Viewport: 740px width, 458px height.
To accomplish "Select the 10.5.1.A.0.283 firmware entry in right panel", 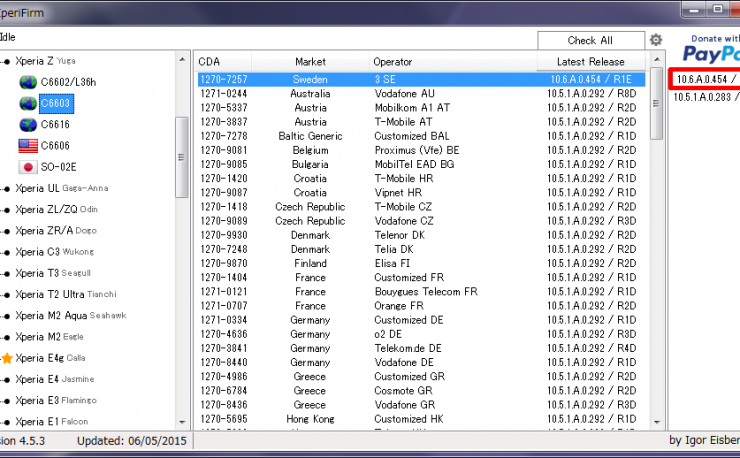I will [705, 97].
